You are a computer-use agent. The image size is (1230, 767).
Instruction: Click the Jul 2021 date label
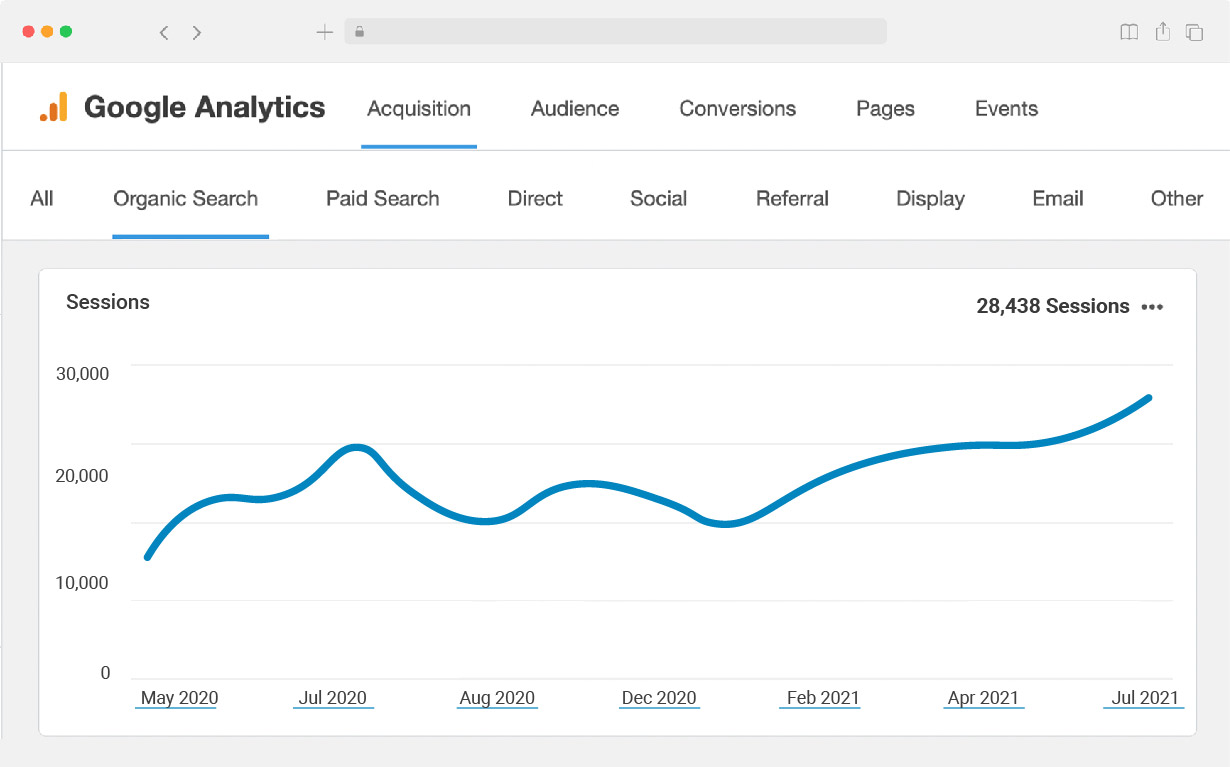(x=1144, y=698)
